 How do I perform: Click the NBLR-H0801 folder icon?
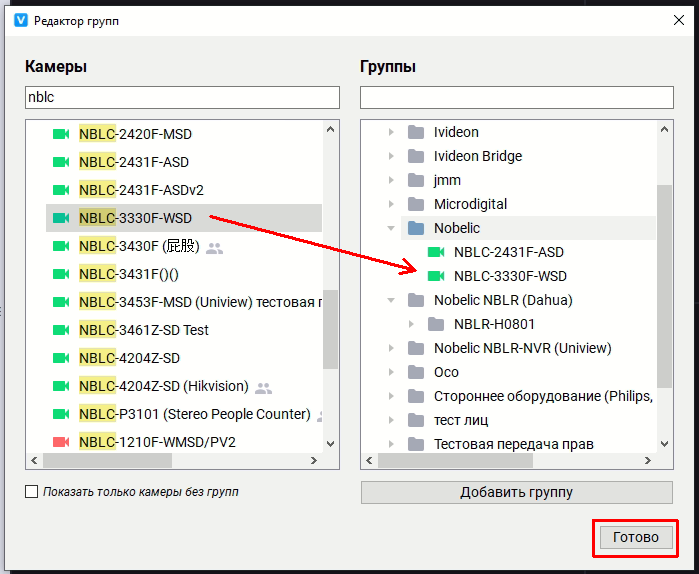(x=436, y=324)
